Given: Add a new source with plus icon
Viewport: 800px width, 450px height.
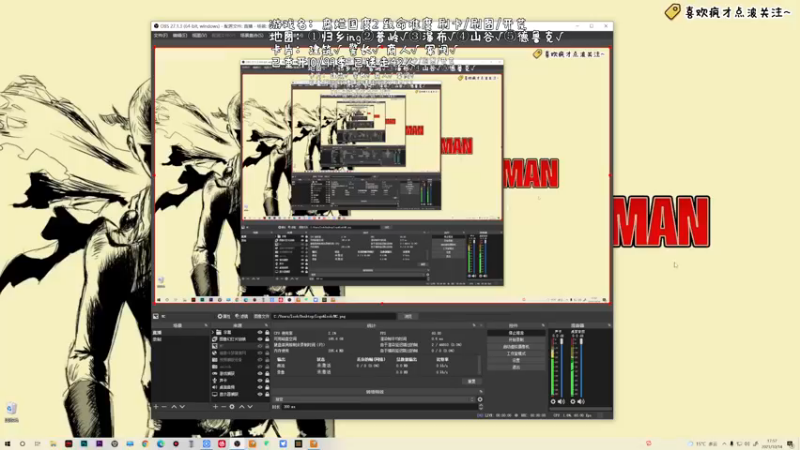Looking at the screenshot, I should coord(215,407).
